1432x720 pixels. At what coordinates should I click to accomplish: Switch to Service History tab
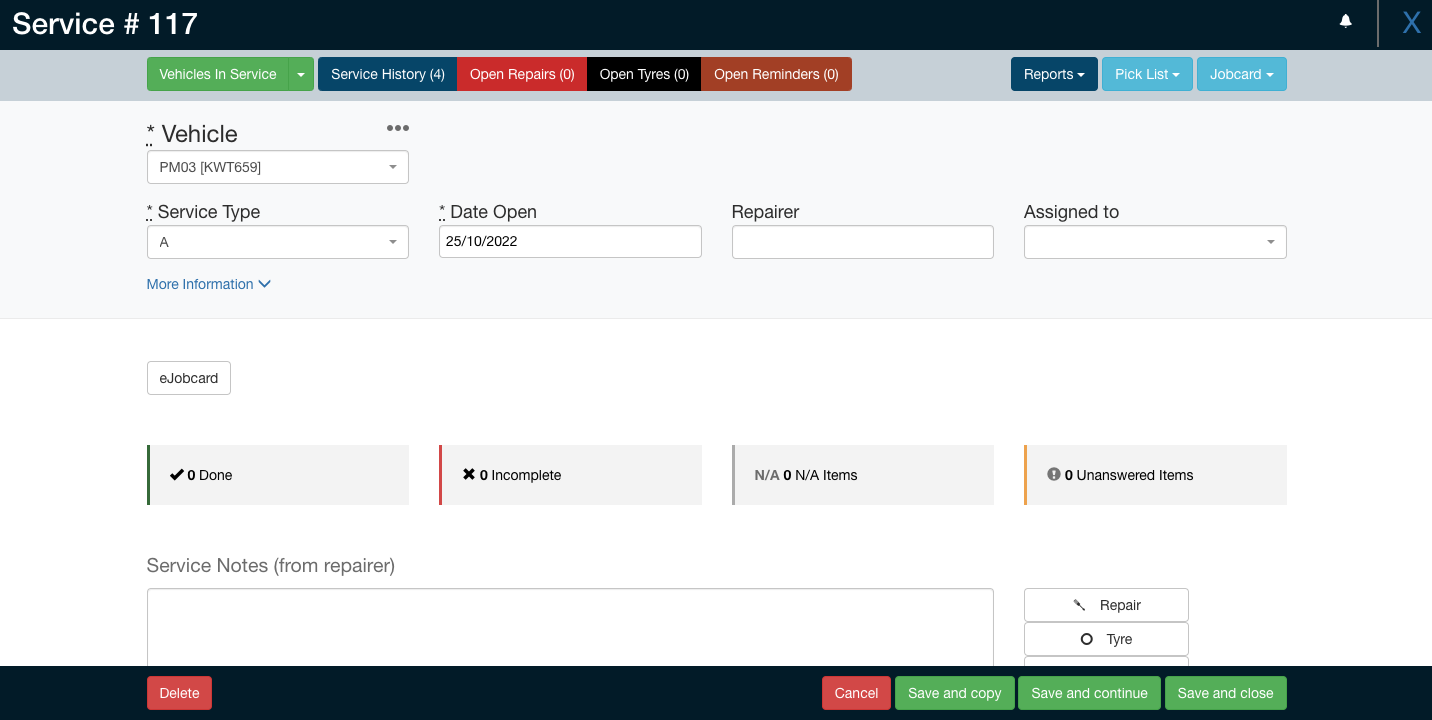(x=387, y=74)
